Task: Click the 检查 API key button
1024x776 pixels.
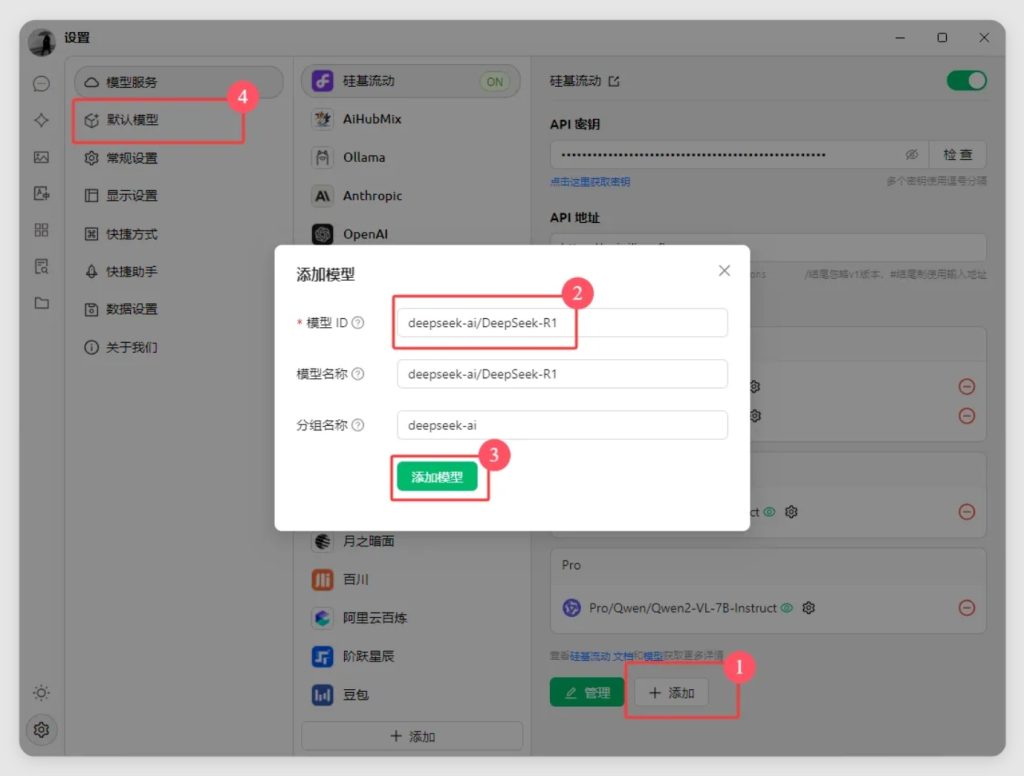Action: pos(957,155)
